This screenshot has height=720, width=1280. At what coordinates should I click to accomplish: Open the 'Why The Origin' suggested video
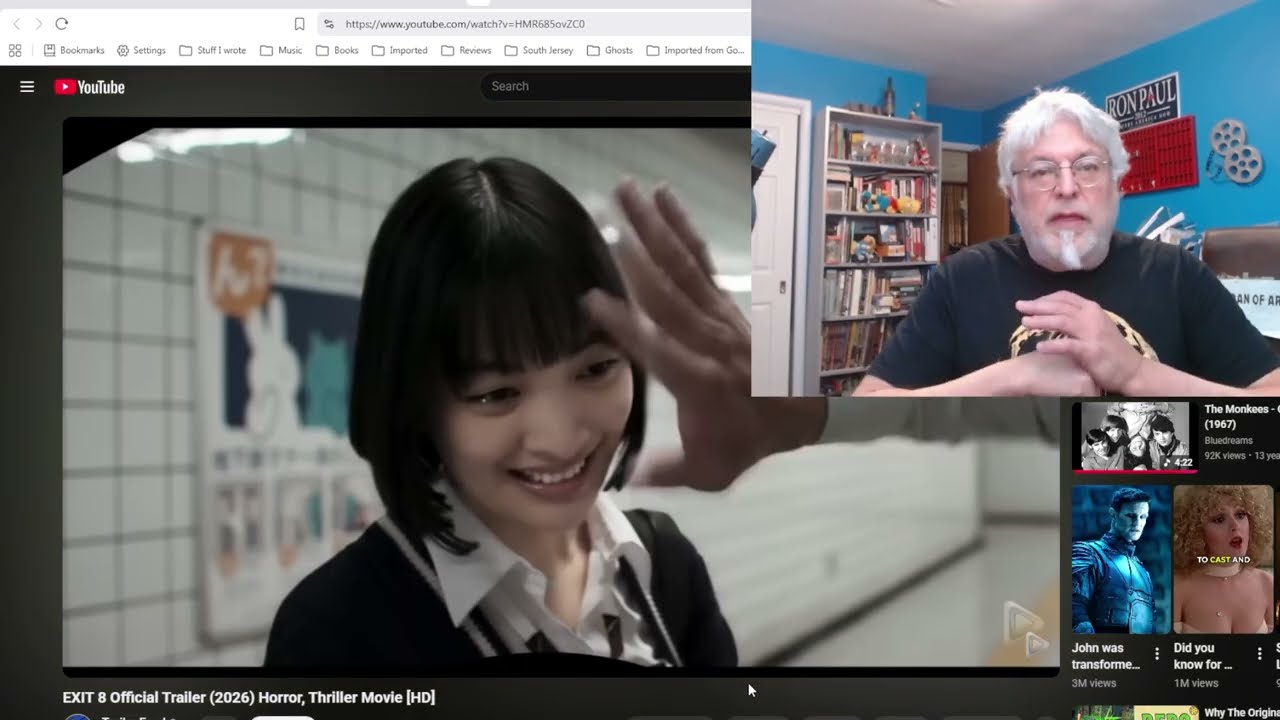[1241, 713]
